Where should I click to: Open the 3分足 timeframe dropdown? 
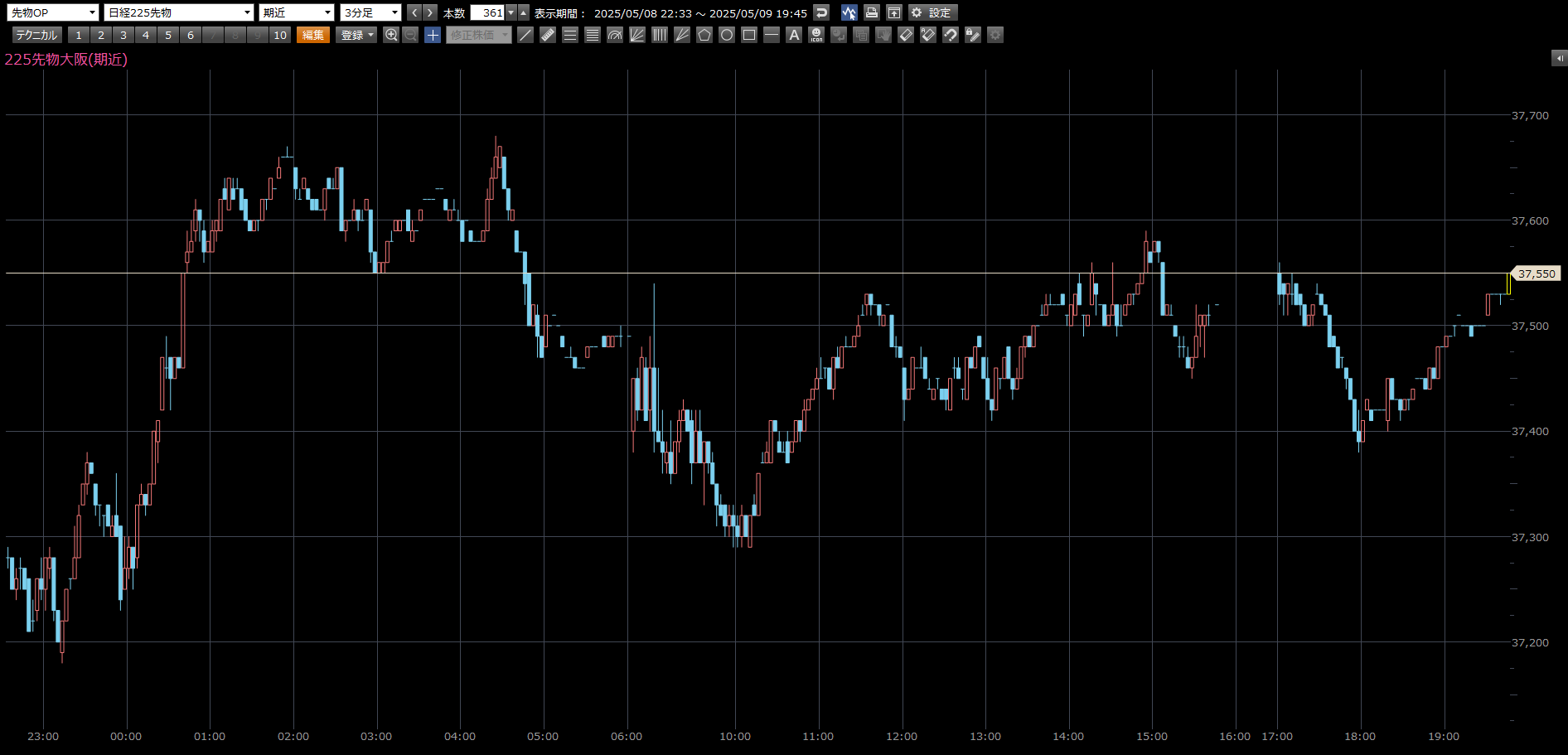point(370,12)
